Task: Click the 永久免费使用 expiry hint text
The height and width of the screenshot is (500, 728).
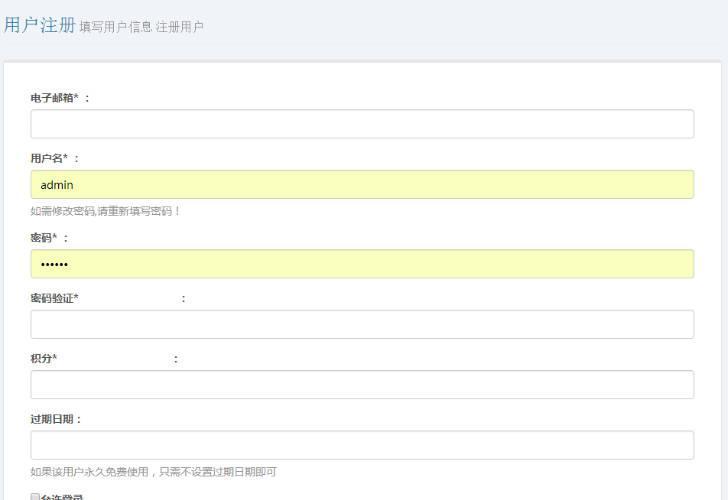Action: (x=153, y=471)
